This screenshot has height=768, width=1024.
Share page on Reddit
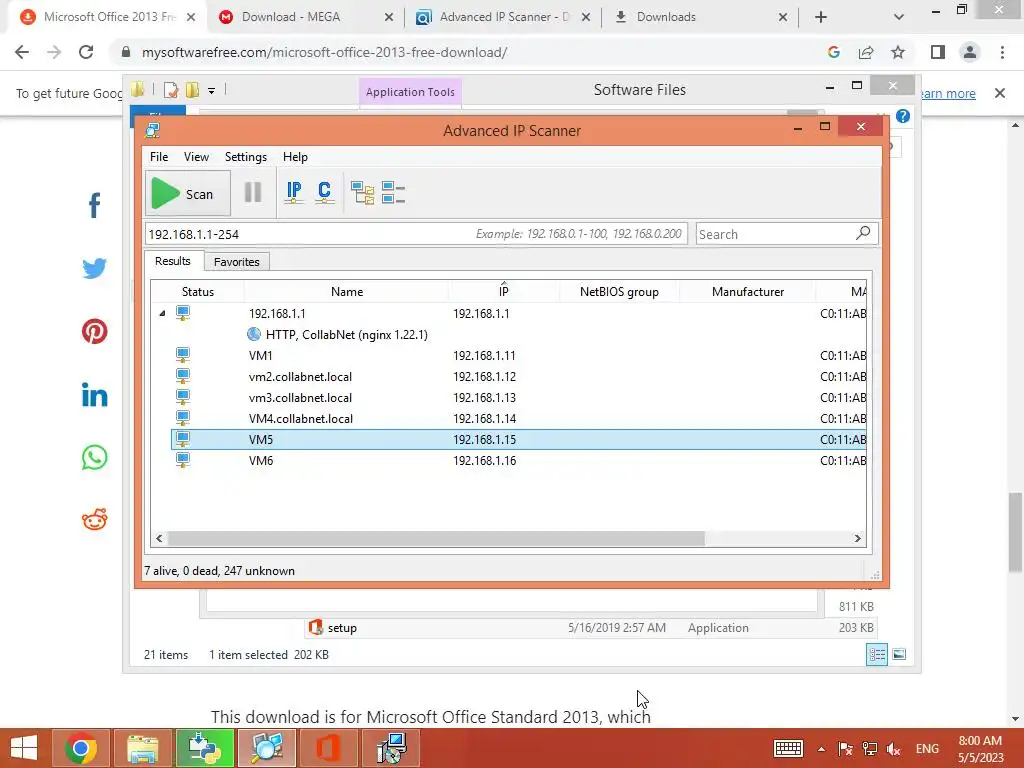(95, 520)
